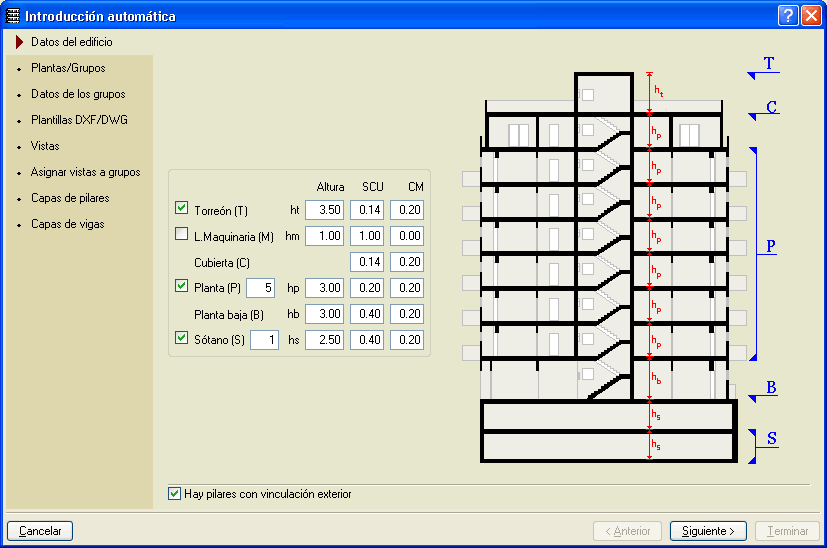827x548 pixels.
Task: Uncheck Hay pilares con vinculación exterior
Action: point(175,494)
